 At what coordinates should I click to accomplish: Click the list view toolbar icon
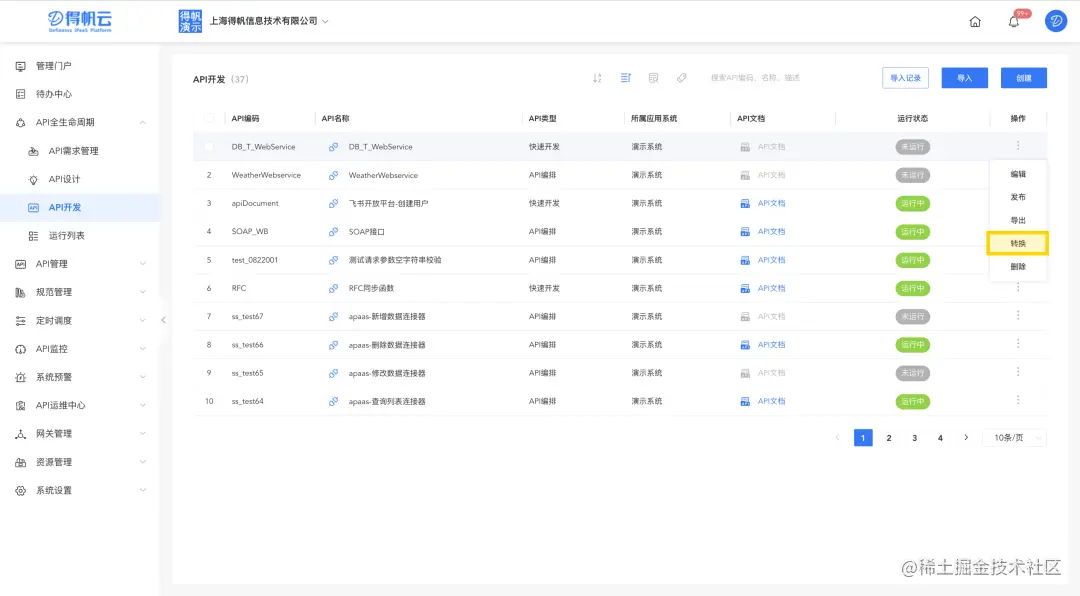point(625,78)
